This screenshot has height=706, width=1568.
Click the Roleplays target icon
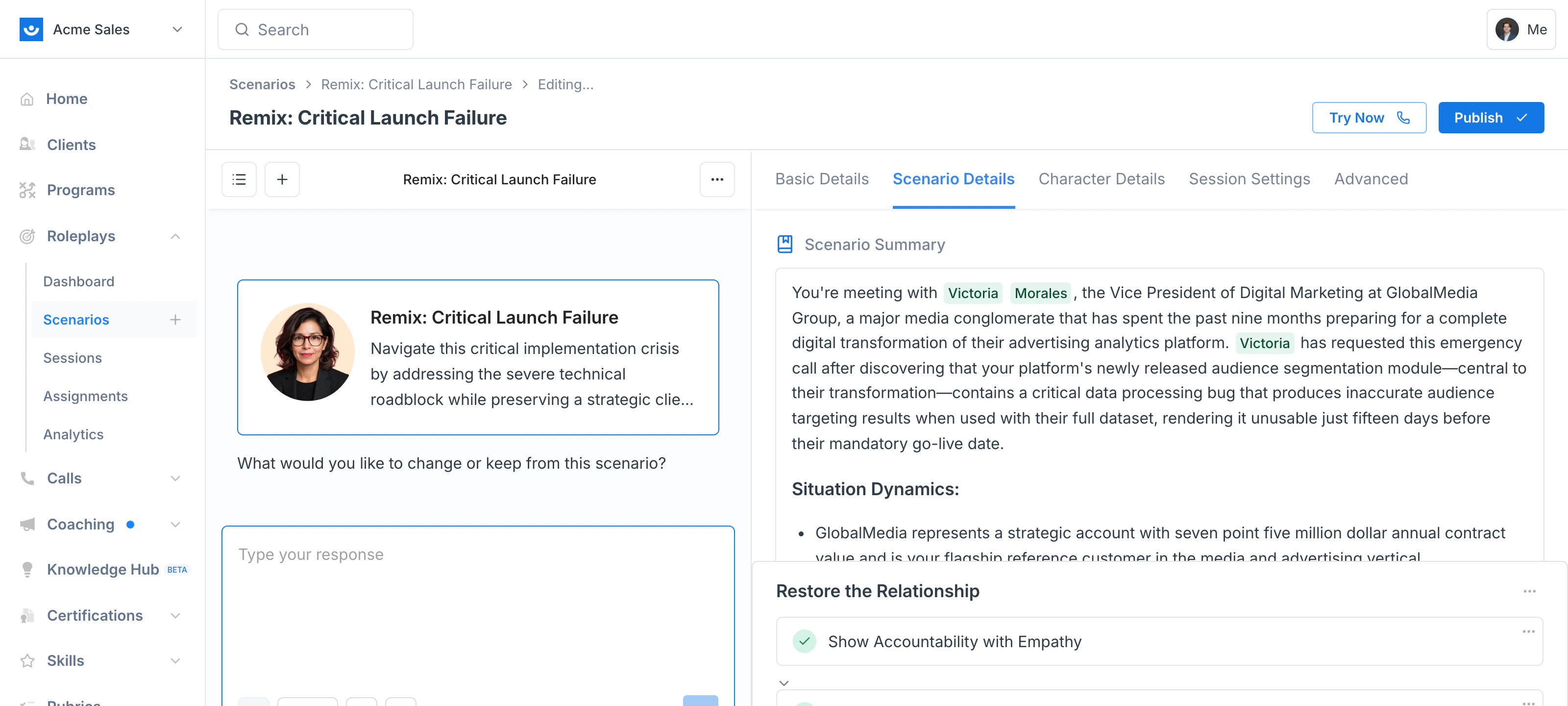(27, 236)
